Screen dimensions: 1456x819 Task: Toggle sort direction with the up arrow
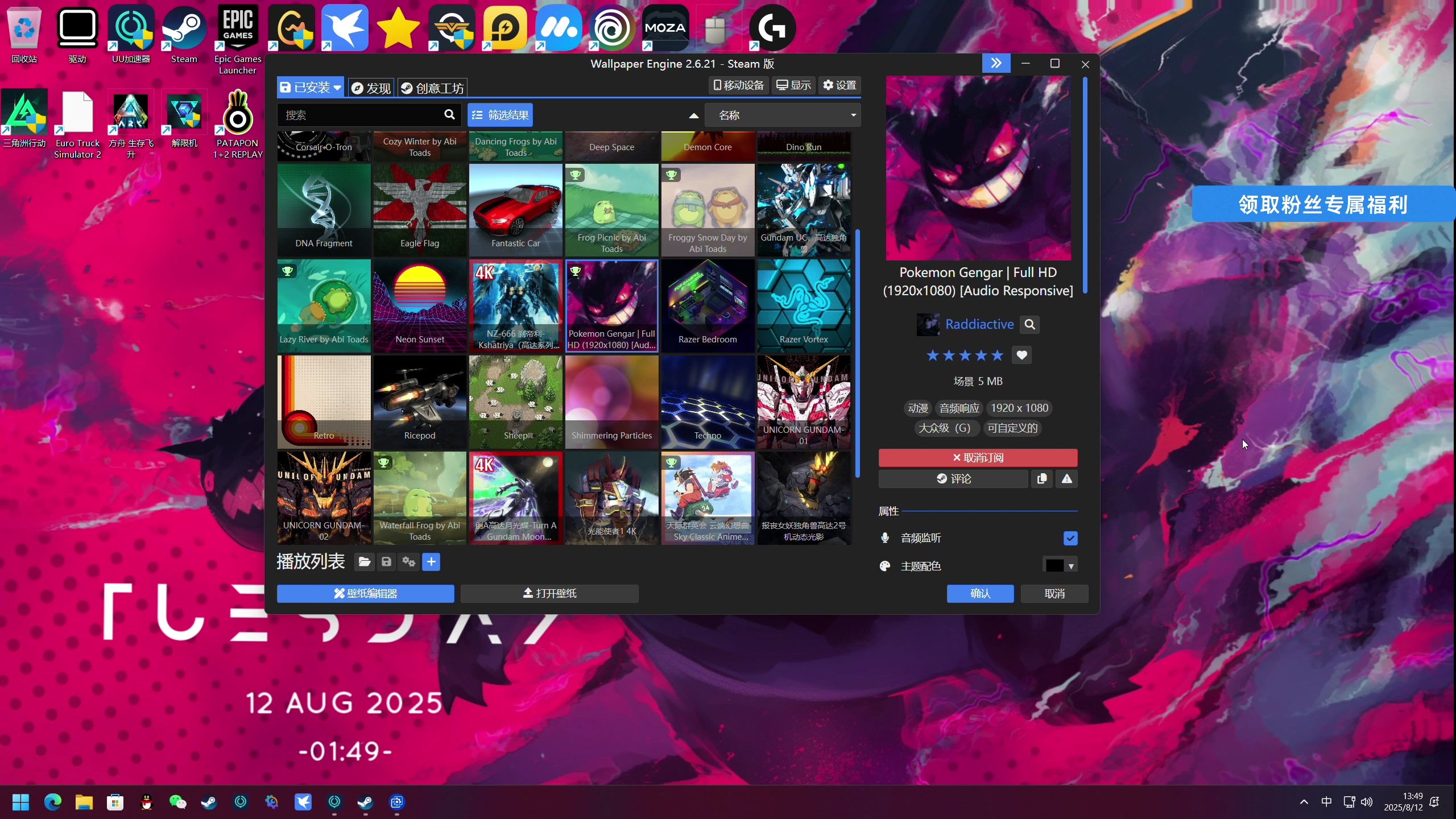(693, 115)
